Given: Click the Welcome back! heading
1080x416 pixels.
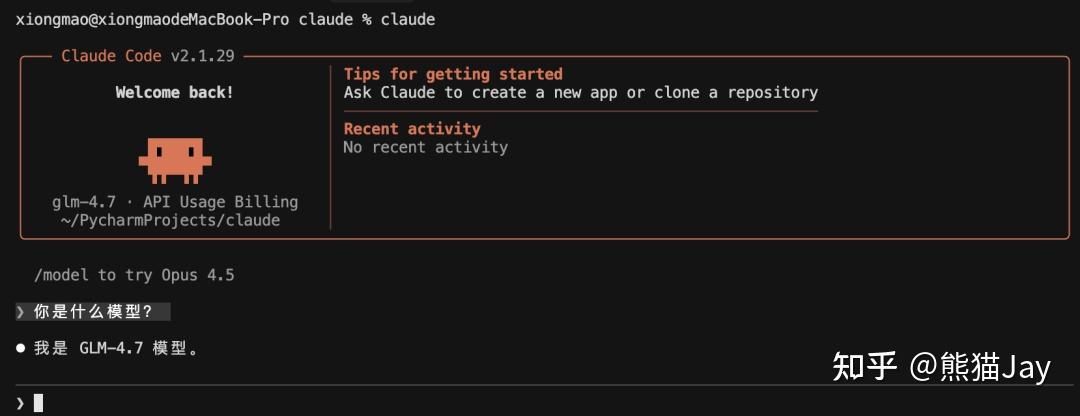Looking at the screenshot, I should coord(175,93).
